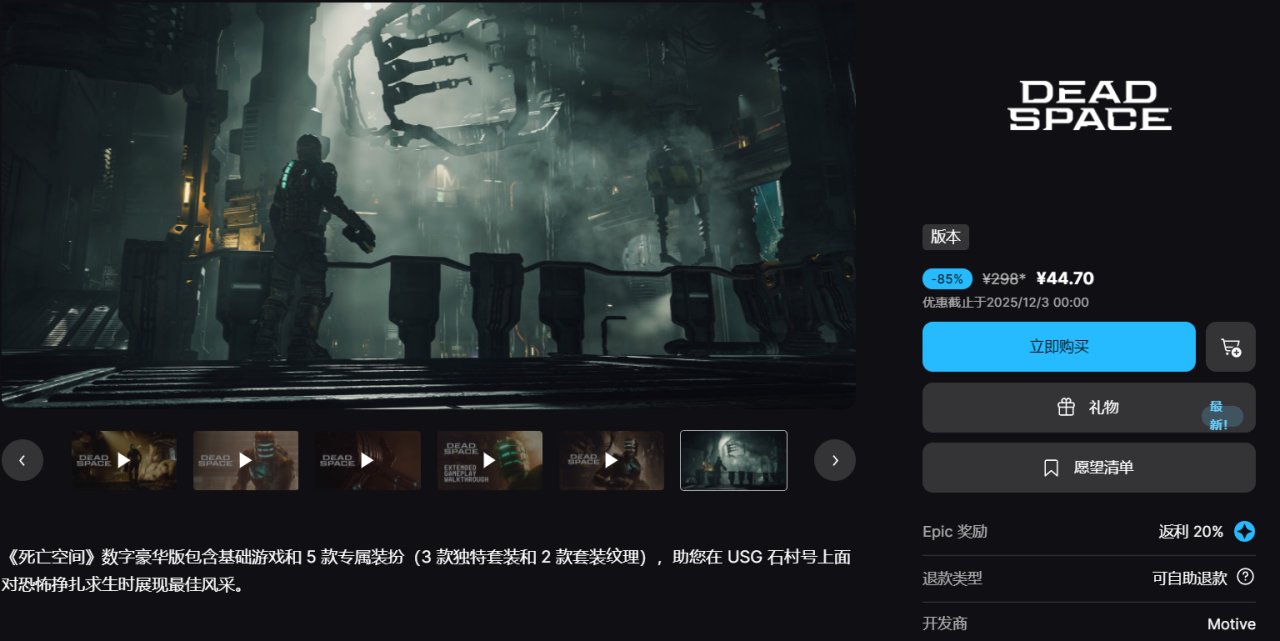The height and width of the screenshot is (641, 1280).
Task: Add to 愿望清单 wishlist
Action: point(1088,467)
